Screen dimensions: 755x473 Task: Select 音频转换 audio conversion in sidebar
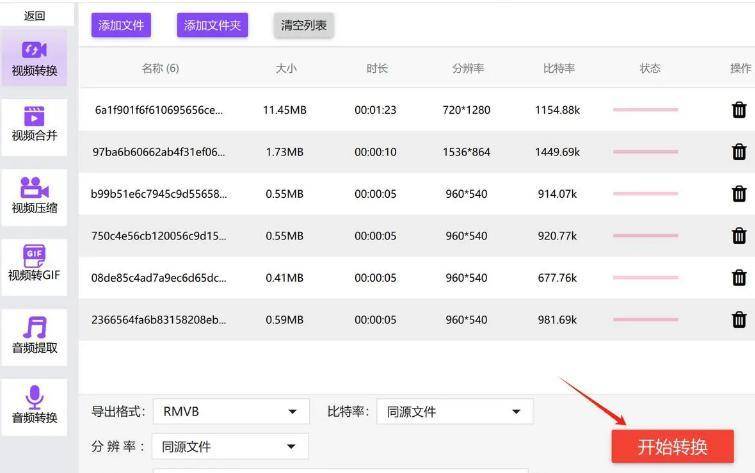tap(35, 404)
